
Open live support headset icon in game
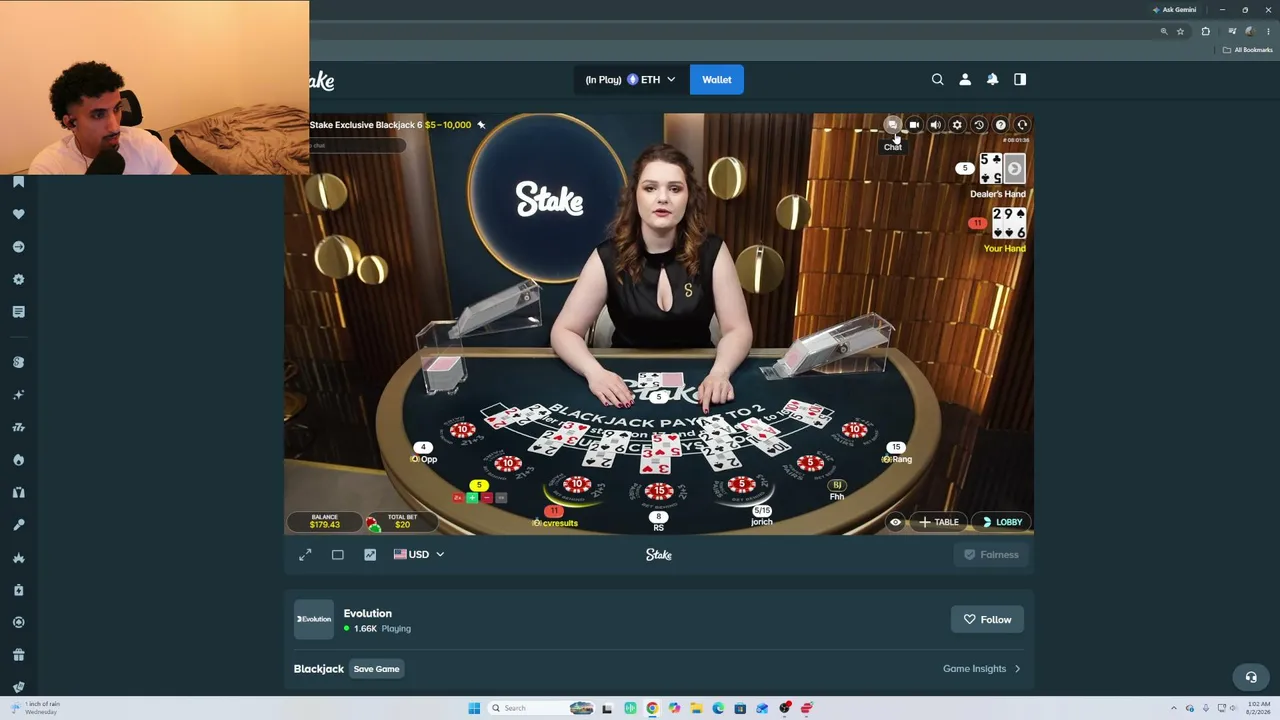pyautogui.click(x=1022, y=125)
